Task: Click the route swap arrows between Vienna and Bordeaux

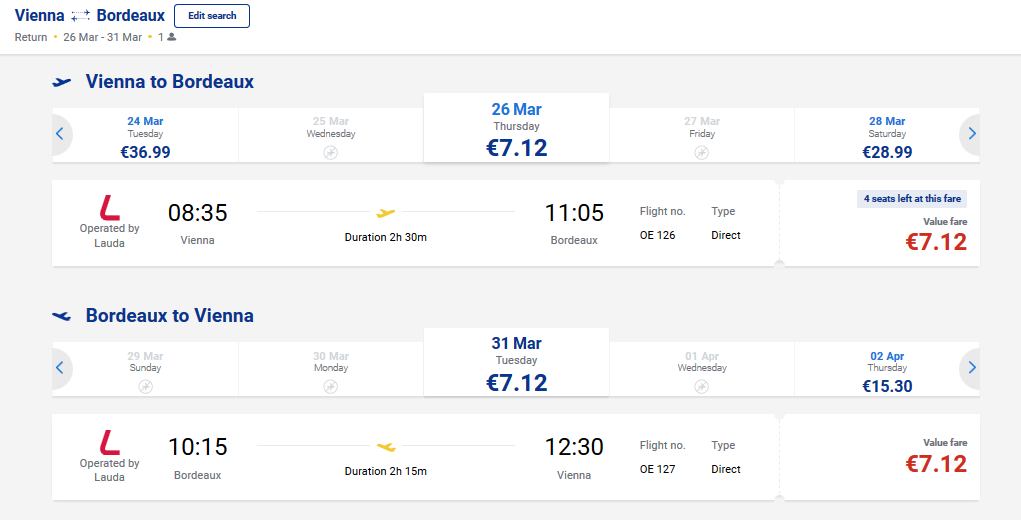Action: point(81,16)
